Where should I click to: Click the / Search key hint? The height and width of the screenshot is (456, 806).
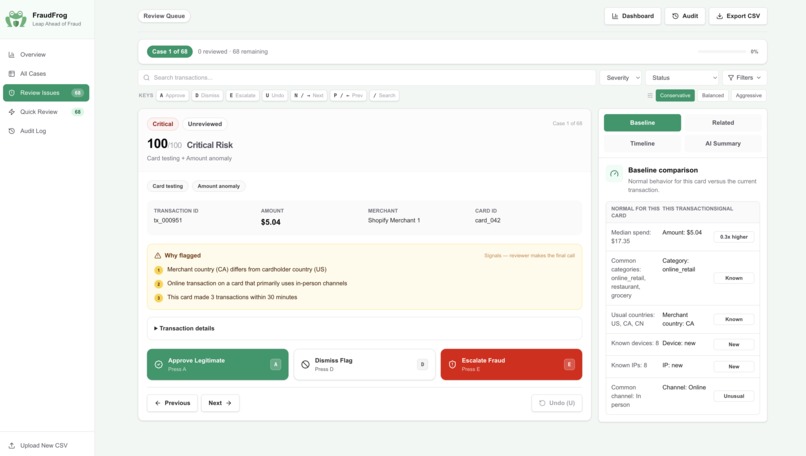(384, 95)
